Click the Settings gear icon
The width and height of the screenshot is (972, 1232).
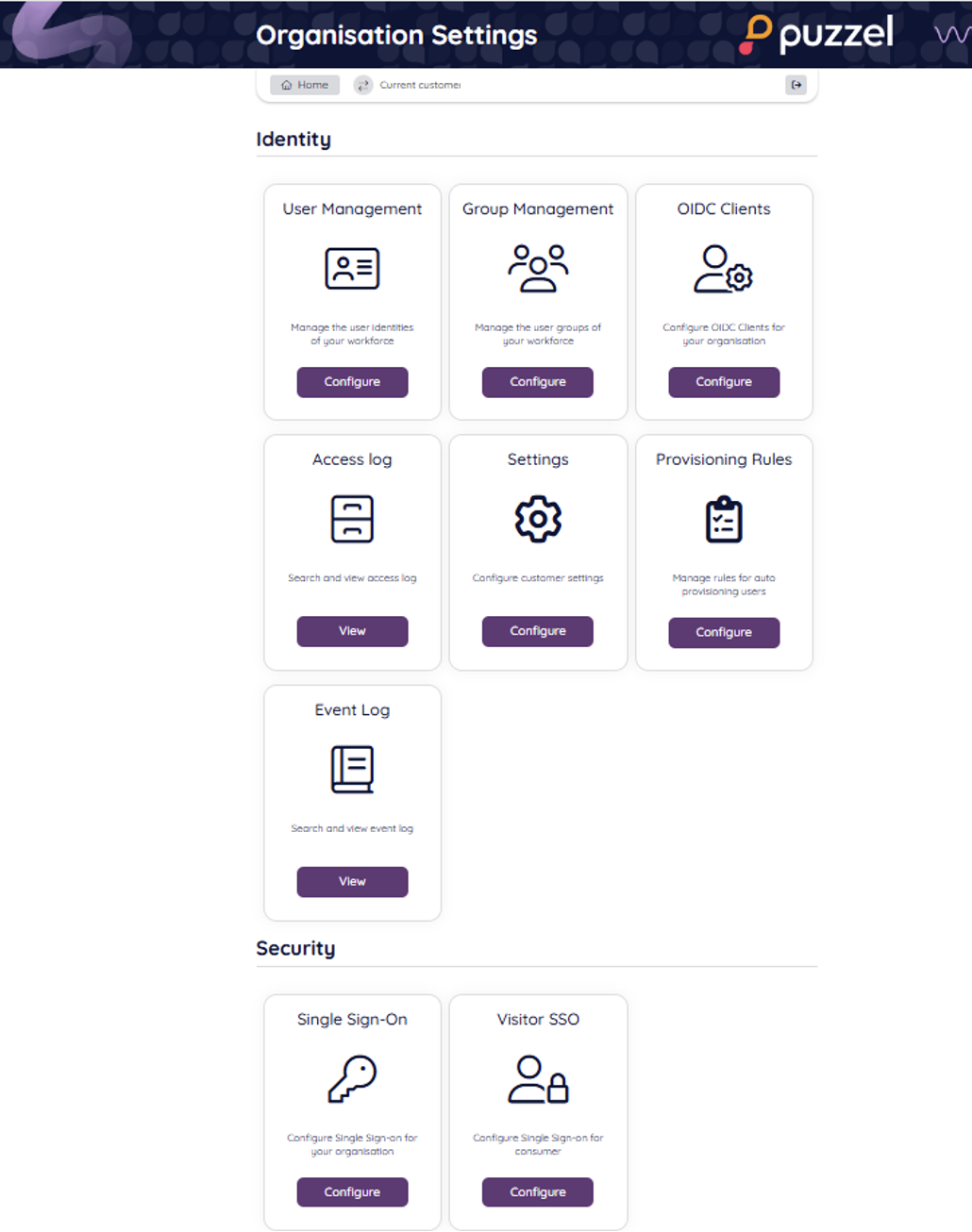pos(538,519)
